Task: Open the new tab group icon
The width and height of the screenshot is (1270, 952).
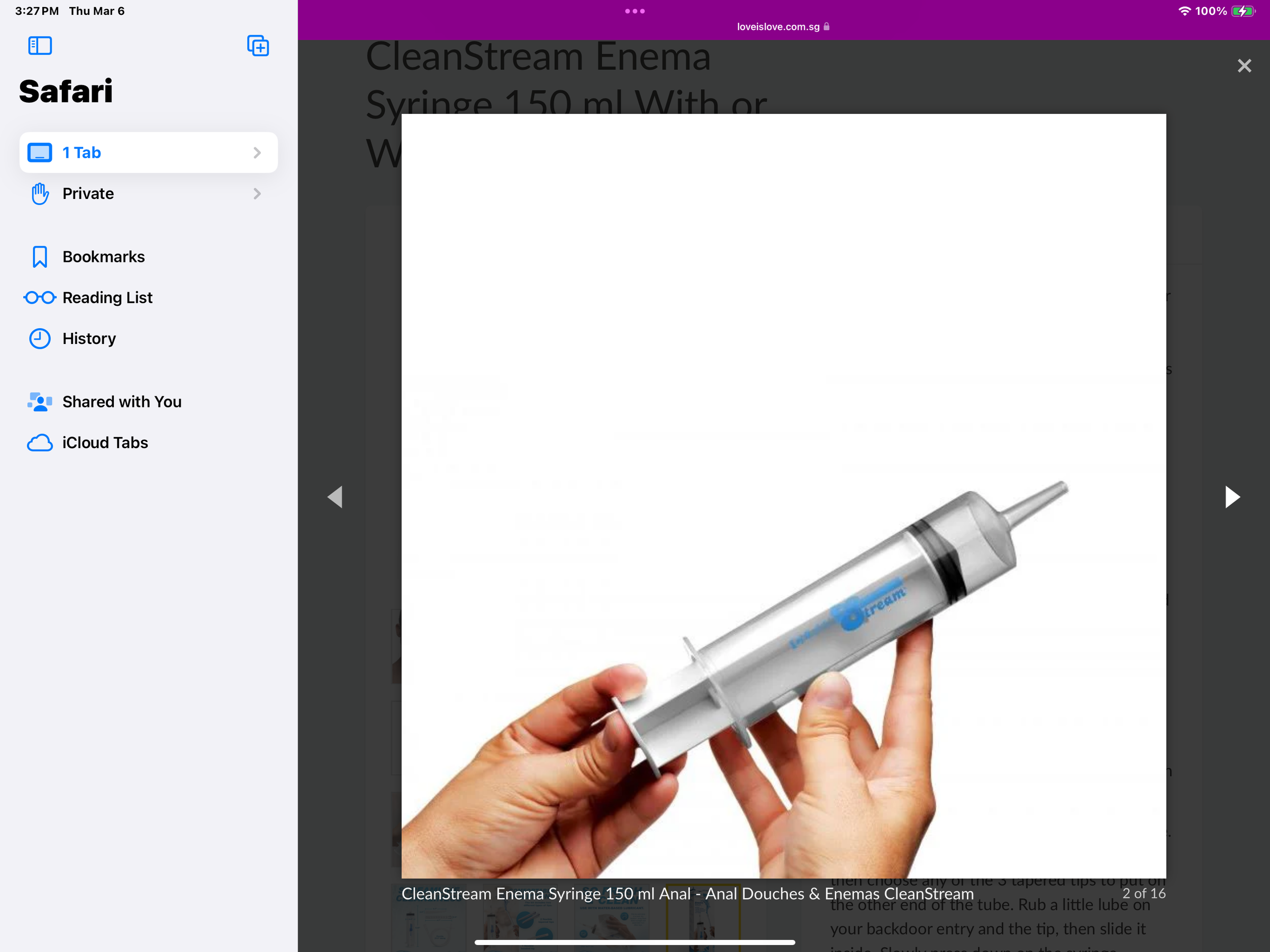Action: [x=258, y=46]
